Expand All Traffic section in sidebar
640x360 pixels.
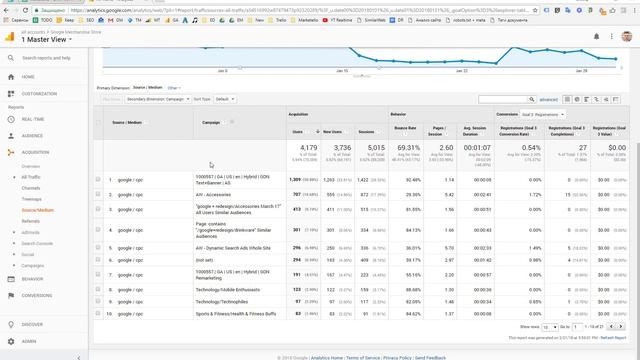(x=14, y=177)
